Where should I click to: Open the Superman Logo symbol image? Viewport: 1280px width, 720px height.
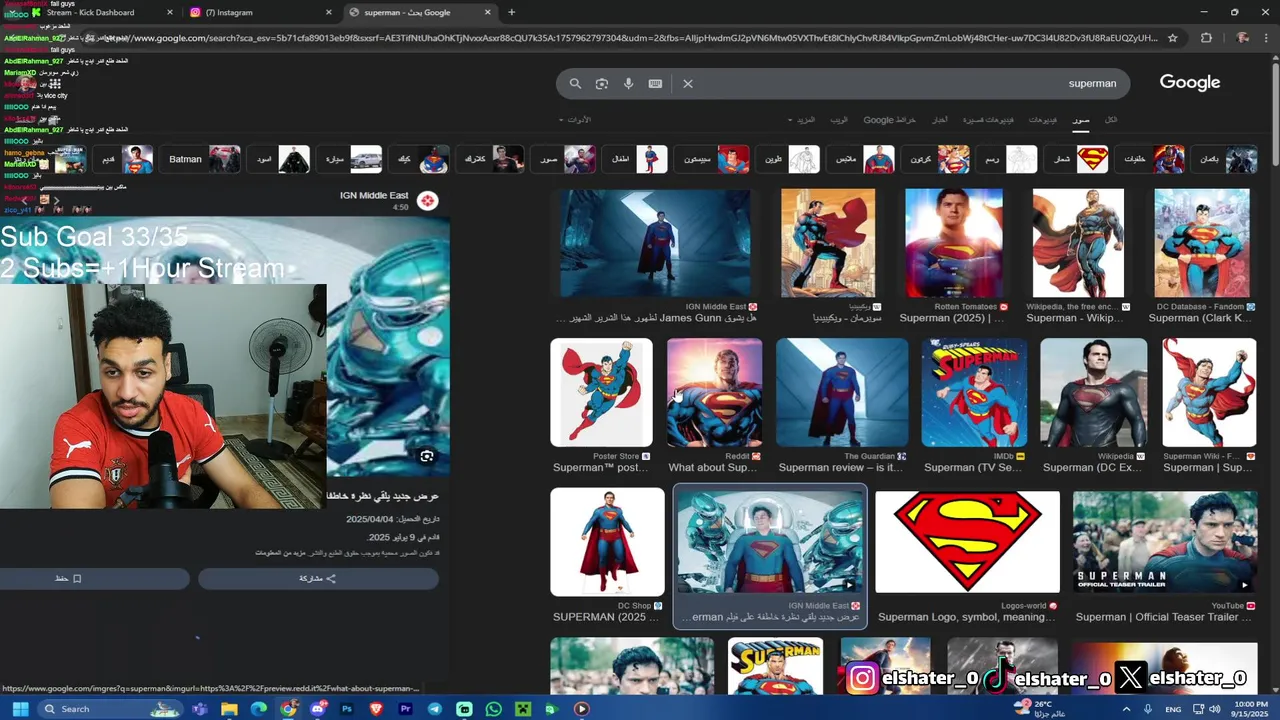click(x=967, y=541)
